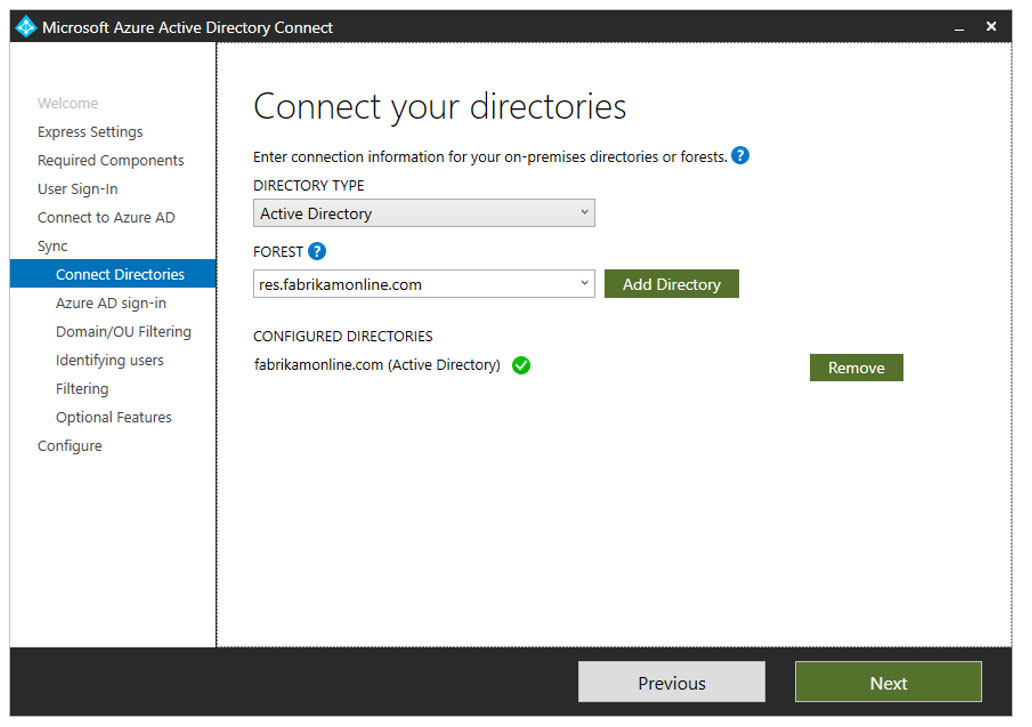Click fabrikamonline.com (Active Directory) entry

pyautogui.click(x=377, y=365)
